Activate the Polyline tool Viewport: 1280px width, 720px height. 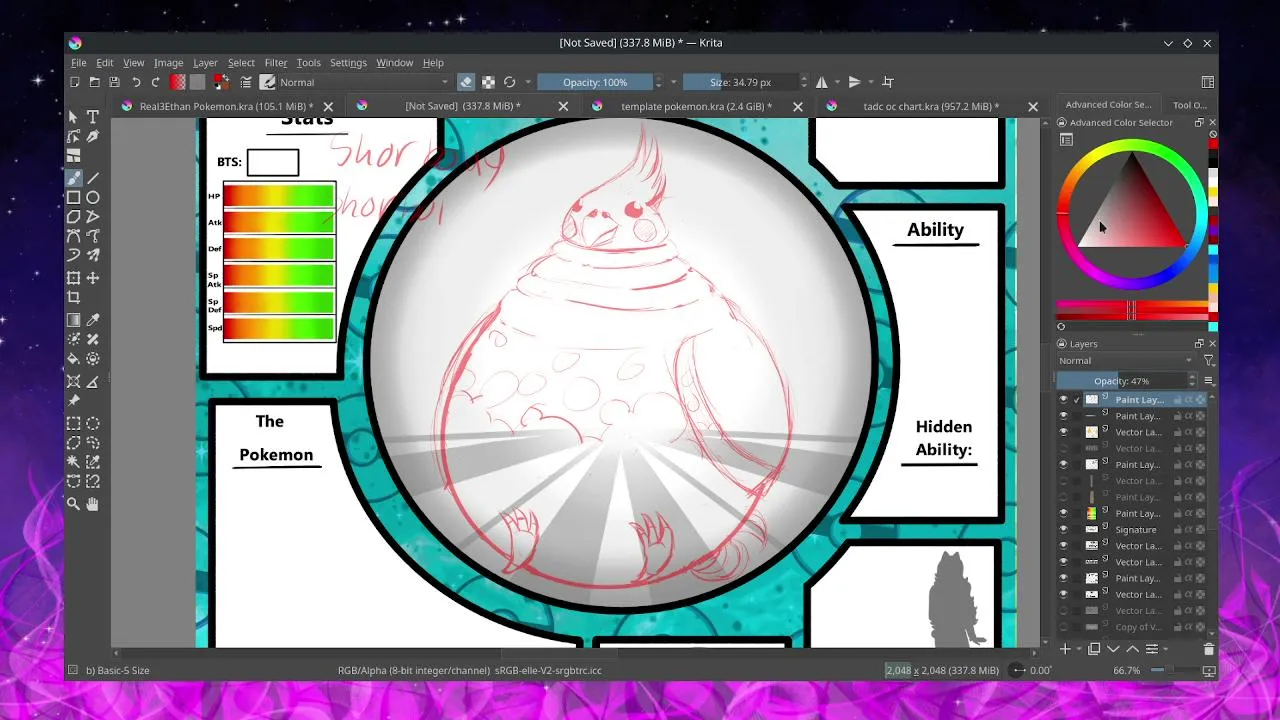point(93,217)
